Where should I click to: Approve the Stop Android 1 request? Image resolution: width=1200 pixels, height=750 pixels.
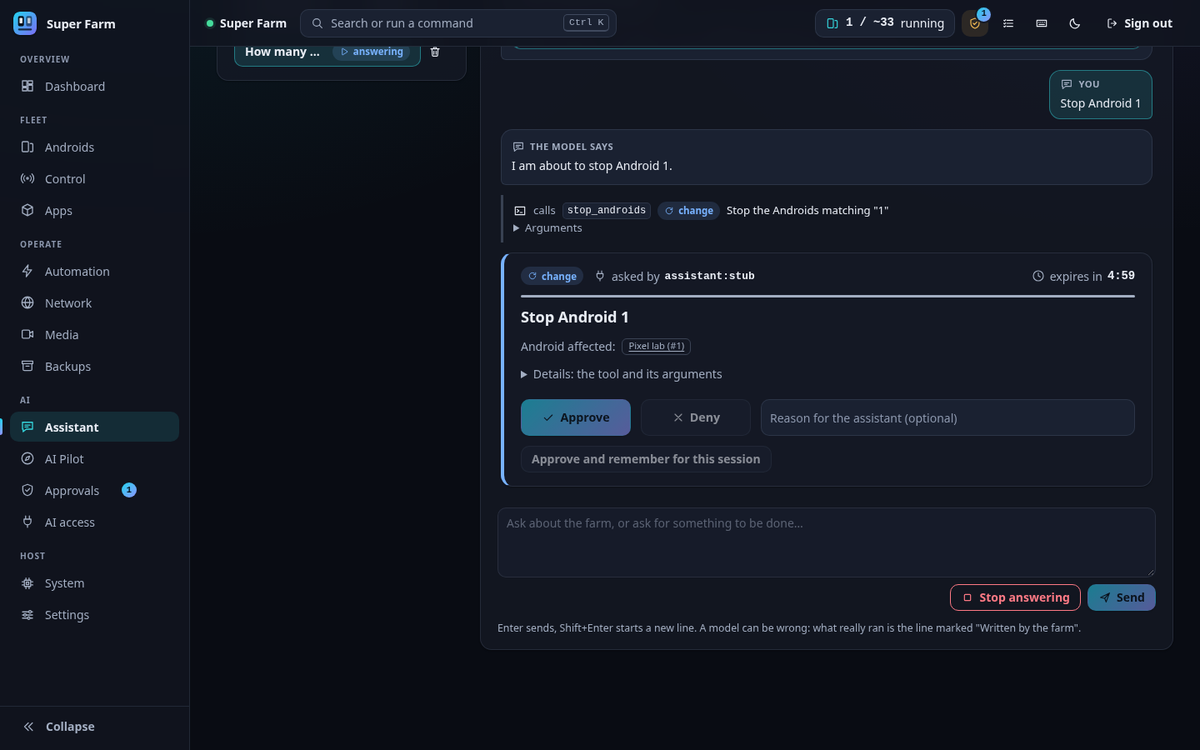coord(576,418)
